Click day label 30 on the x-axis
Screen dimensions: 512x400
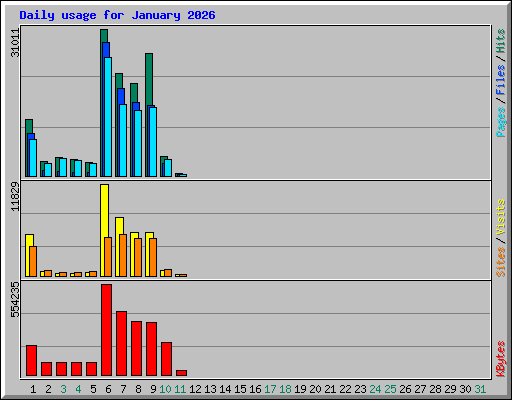click(x=465, y=389)
